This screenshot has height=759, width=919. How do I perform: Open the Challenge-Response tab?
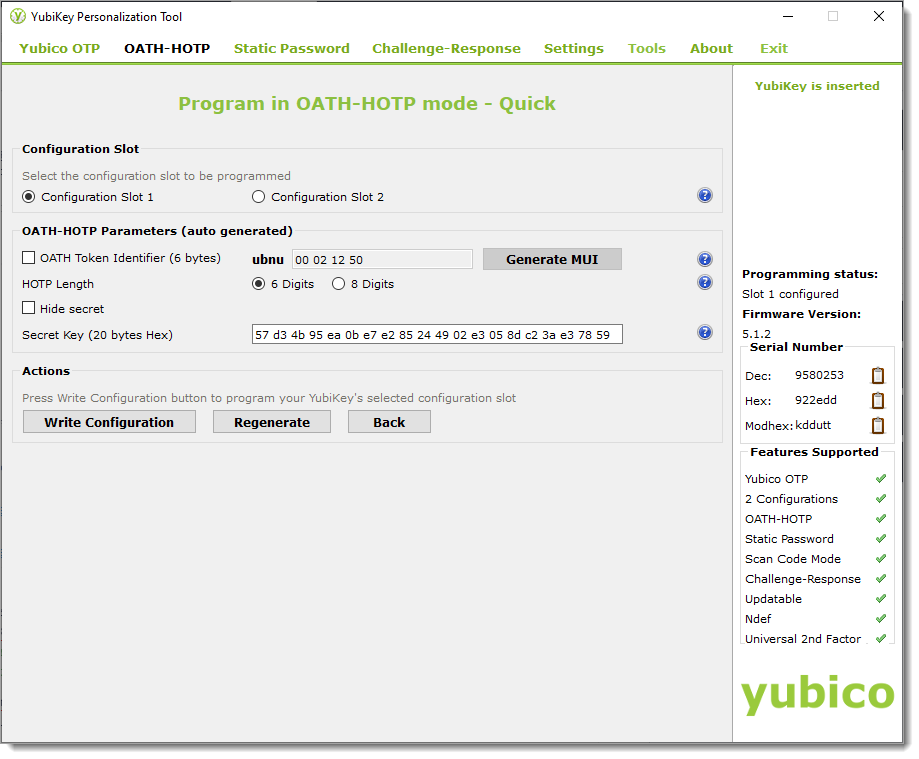coord(446,47)
